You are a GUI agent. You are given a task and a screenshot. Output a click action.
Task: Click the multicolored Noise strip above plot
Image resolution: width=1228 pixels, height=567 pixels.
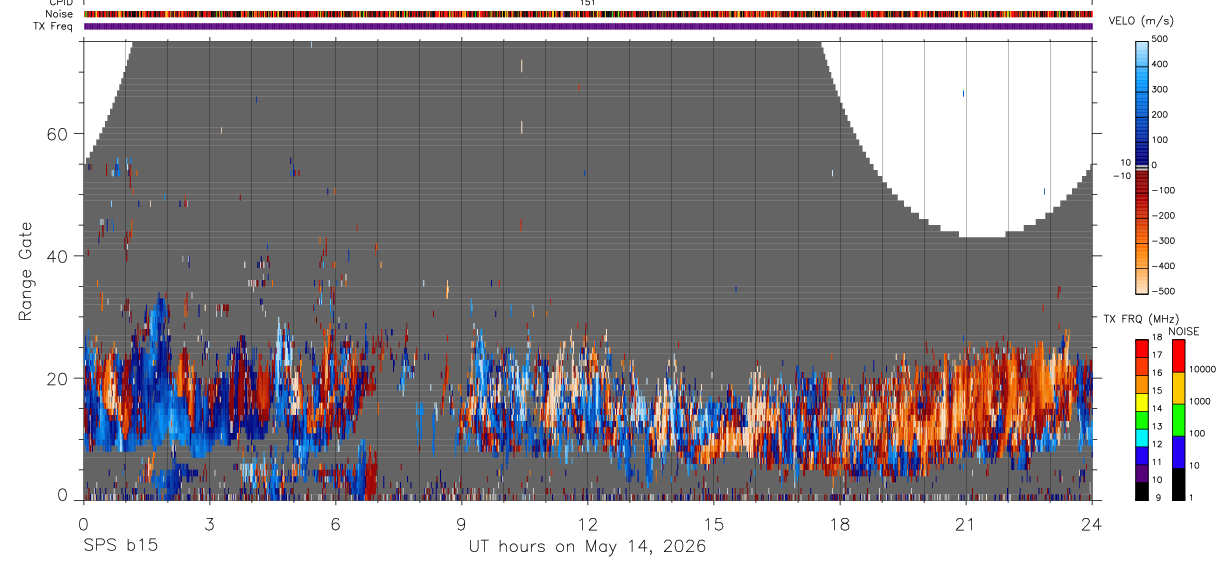tap(588, 14)
